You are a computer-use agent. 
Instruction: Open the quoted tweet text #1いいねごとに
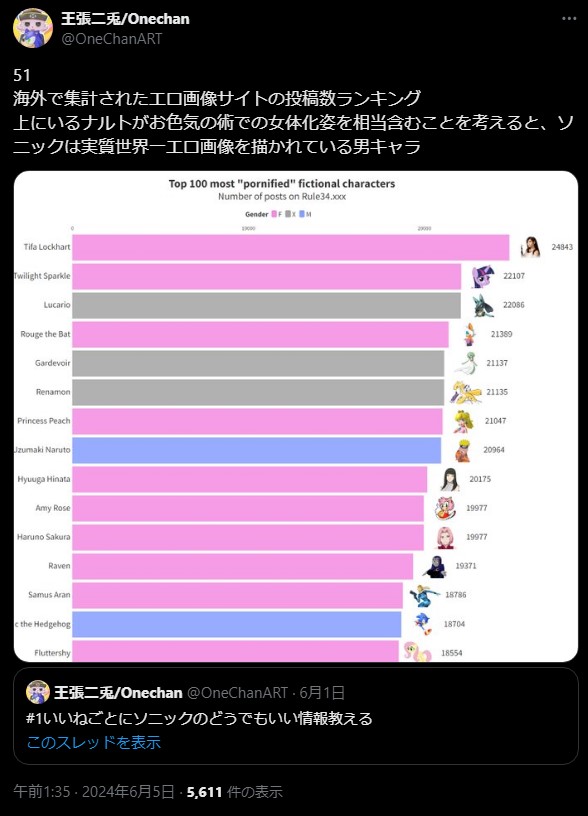pyautogui.click(x=199, y=719)
